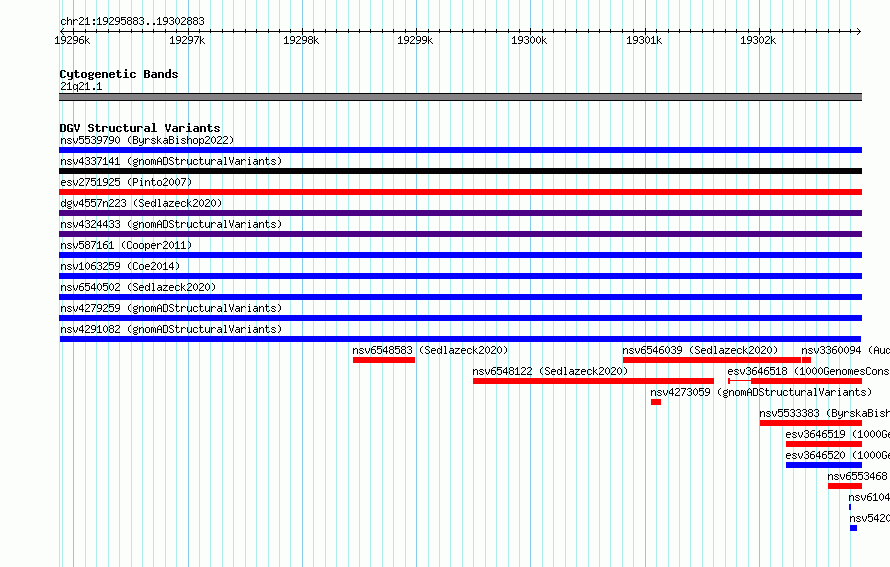This screenshot has width=890, height=567.
Task: Select the blue nsv6540502 variant bar
Action: (x=460, y=297)
